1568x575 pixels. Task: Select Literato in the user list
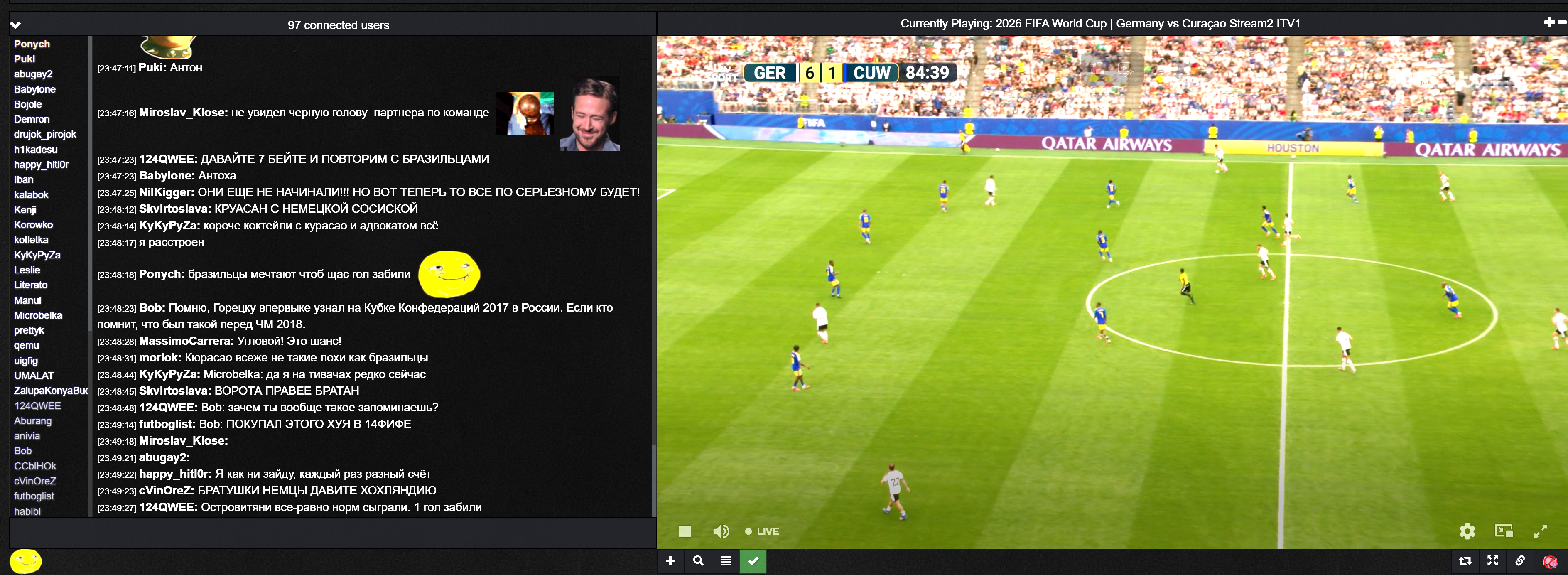(30, 285)
